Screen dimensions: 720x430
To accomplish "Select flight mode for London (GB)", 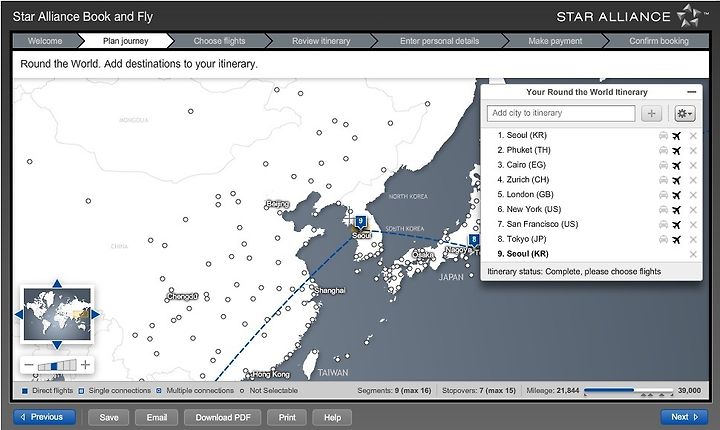I will click(676, 195).
